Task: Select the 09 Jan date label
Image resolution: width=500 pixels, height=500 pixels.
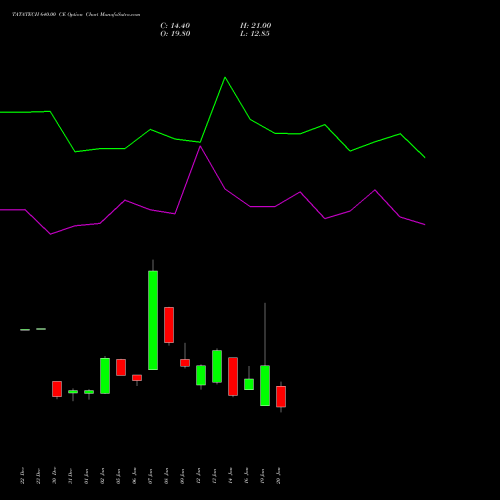Action: click(x=182, y=476)
